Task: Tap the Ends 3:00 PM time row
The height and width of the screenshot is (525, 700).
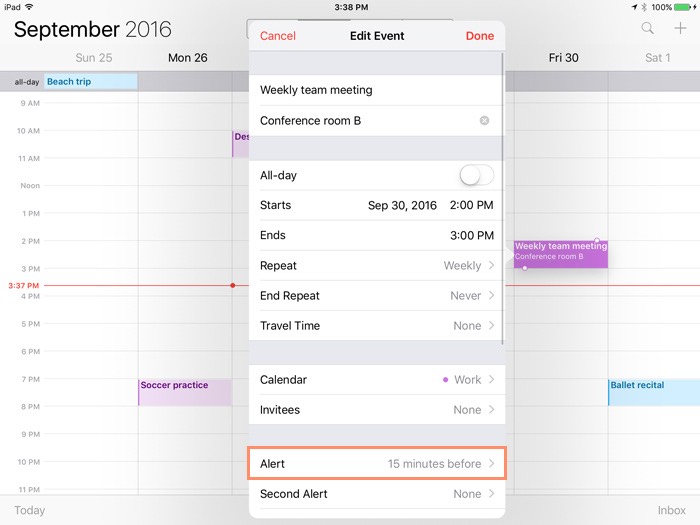Action: tap(376, 236)
